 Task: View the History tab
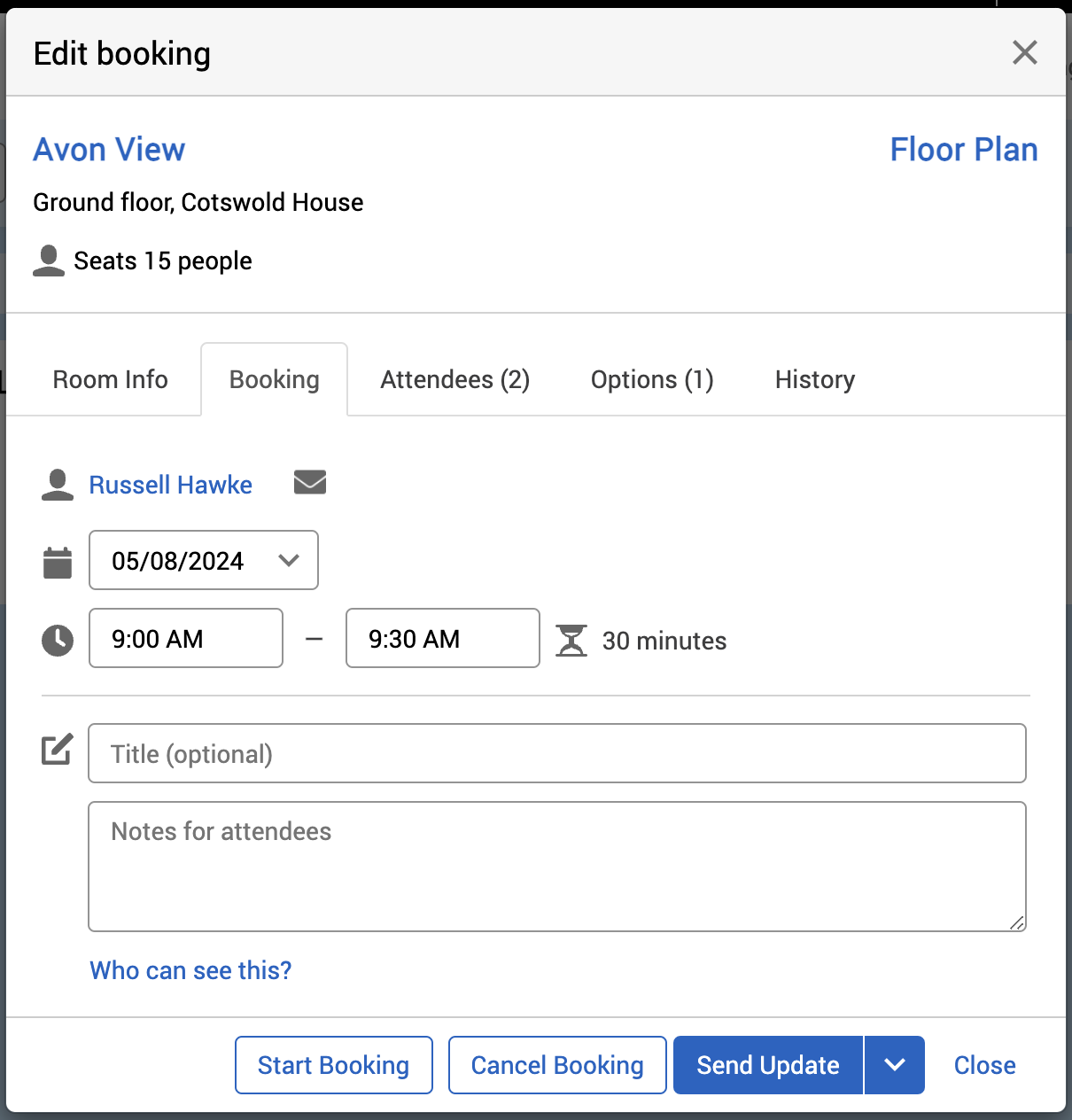point(814,379)
